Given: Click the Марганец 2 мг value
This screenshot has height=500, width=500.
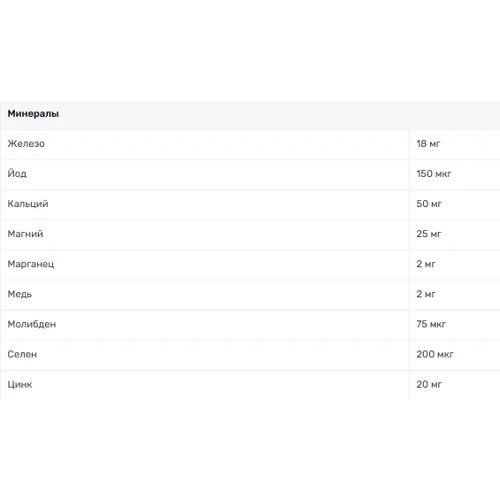Looking at the screenshot, I should tap(426, 264).
